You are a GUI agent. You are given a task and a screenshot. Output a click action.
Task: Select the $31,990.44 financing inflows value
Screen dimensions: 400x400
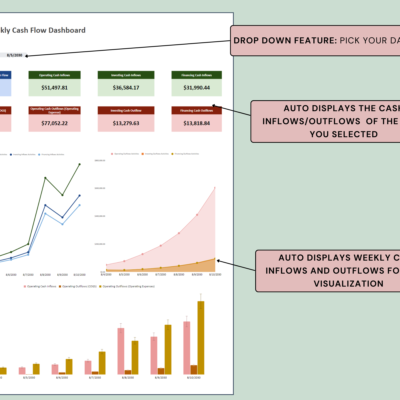click(x=197, y=88)
